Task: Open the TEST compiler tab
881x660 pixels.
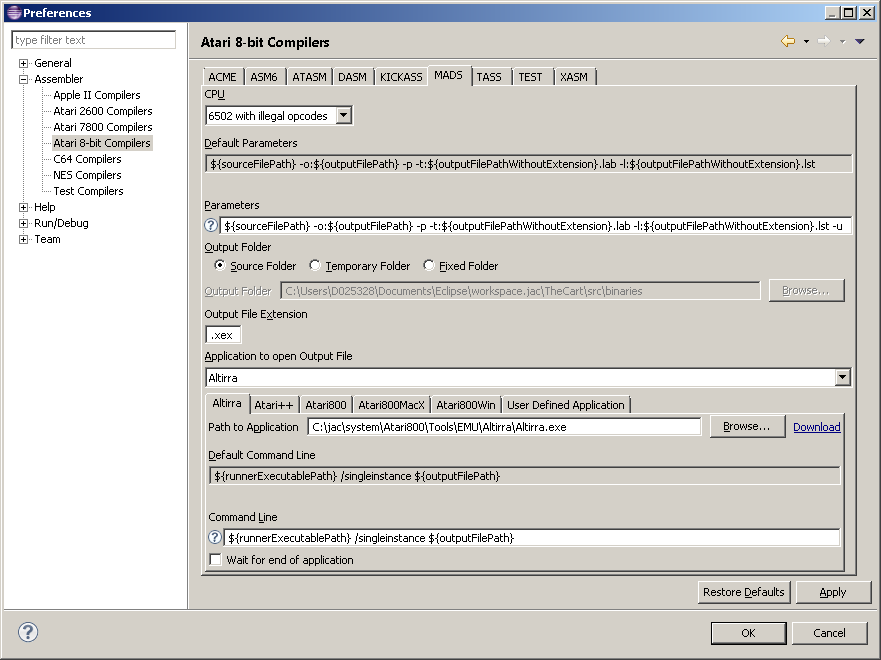Action: coord(530,77)
